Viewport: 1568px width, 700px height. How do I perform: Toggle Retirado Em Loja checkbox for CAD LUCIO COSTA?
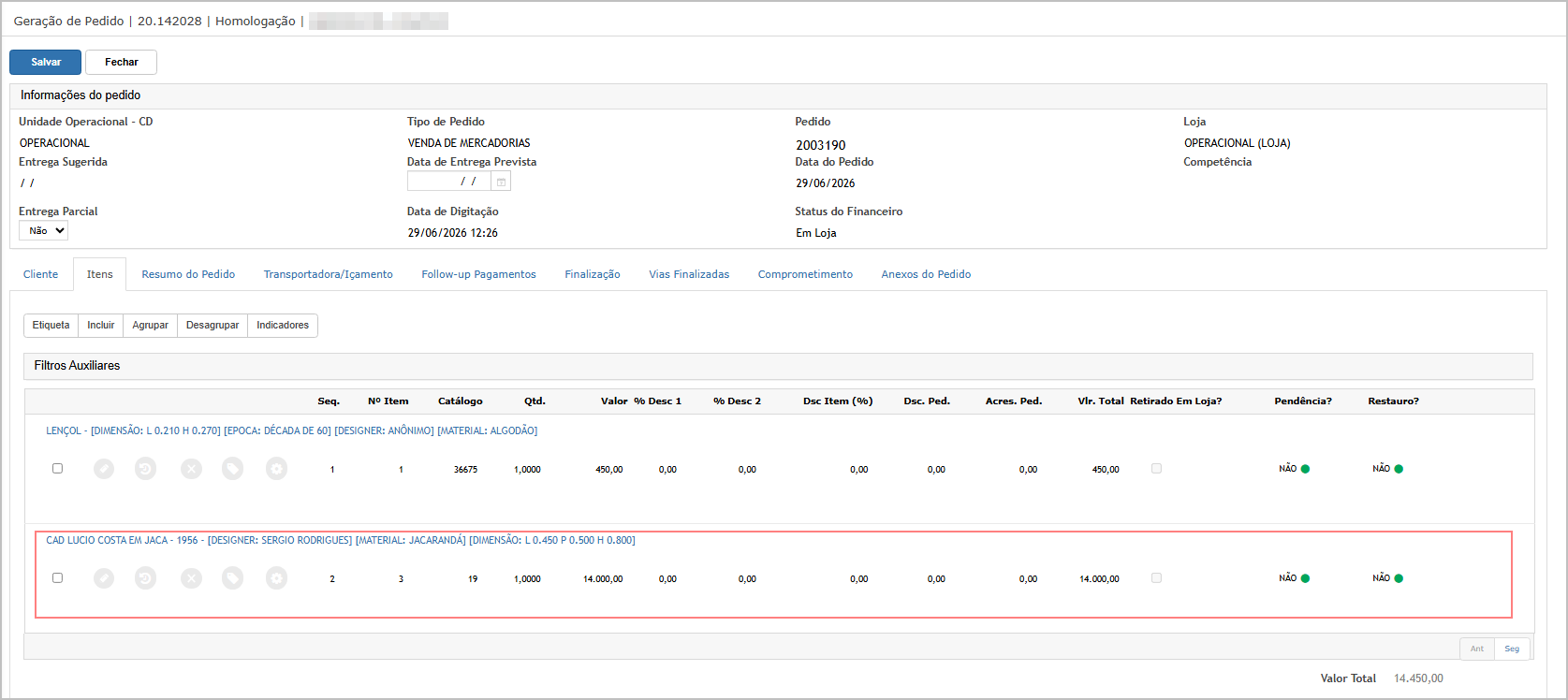(x=1156, y=577)
